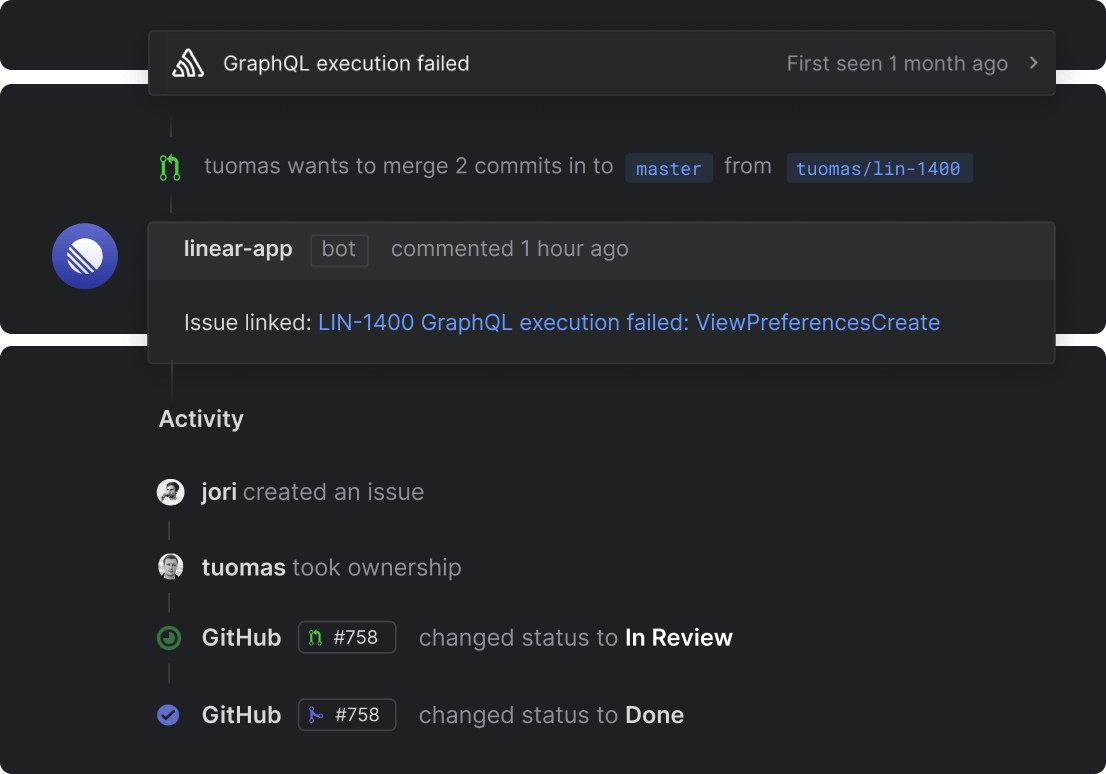Open LIN-1400 GraphQL execution failed issue link
The width and height of the screenshot is (1106, 774).
pos(628,322)
